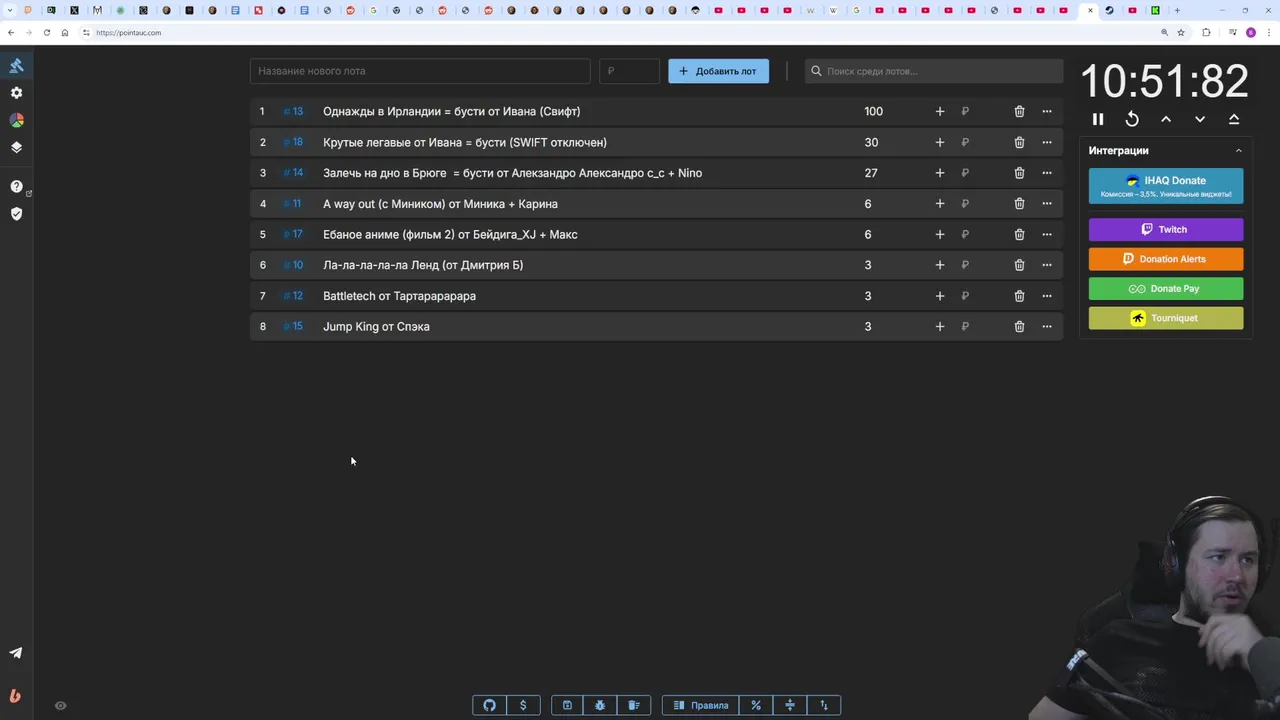The image size is (1280, 720).
Task: Add amount to Залечь на дно lot
Action: click(x=939, y=173)
